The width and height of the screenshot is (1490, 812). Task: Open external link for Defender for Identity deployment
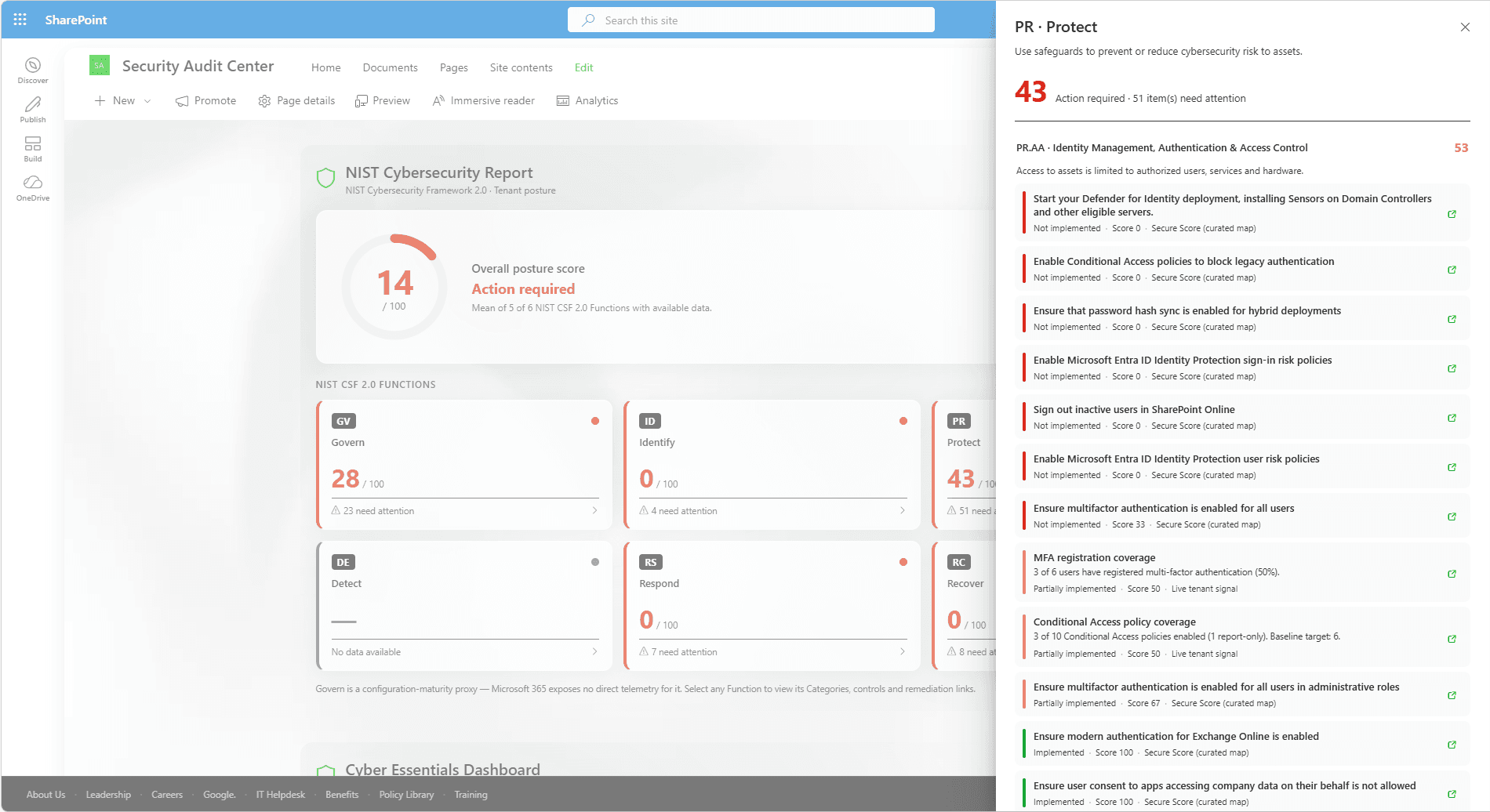point(1452,214)
